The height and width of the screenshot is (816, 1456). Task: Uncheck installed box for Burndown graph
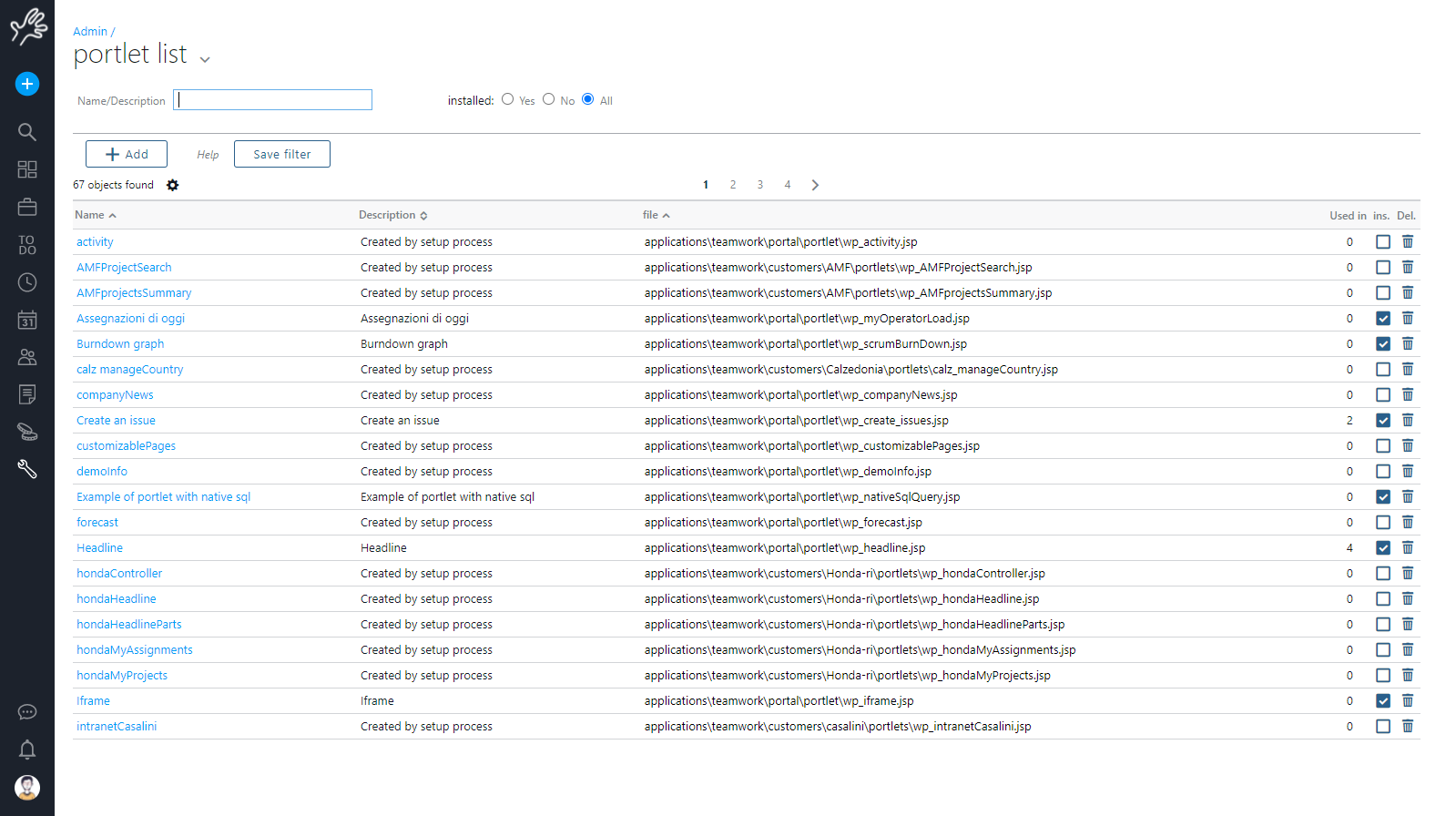(x=1382, y=343)
